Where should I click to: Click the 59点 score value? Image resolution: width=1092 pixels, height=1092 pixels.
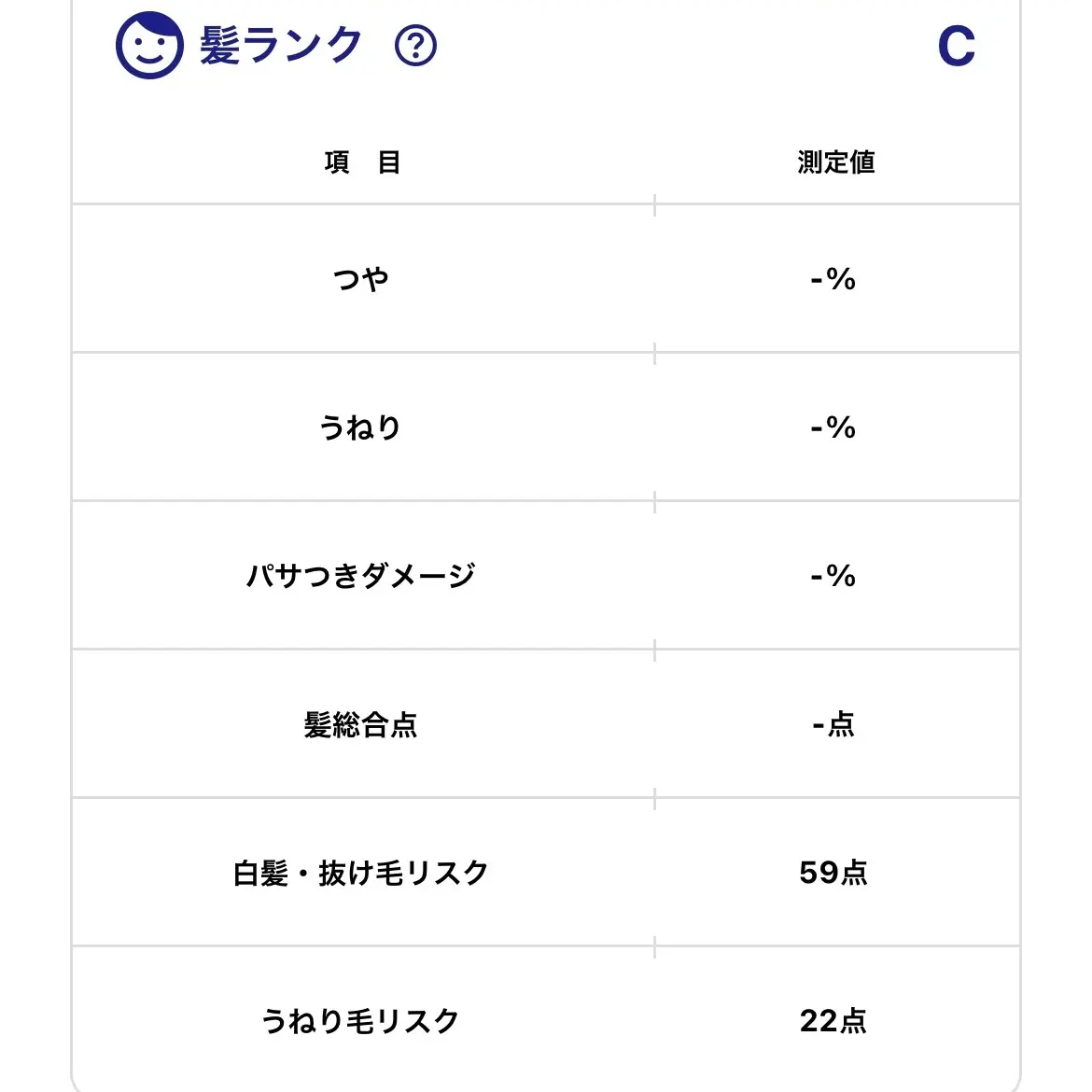tap(833, 874)
